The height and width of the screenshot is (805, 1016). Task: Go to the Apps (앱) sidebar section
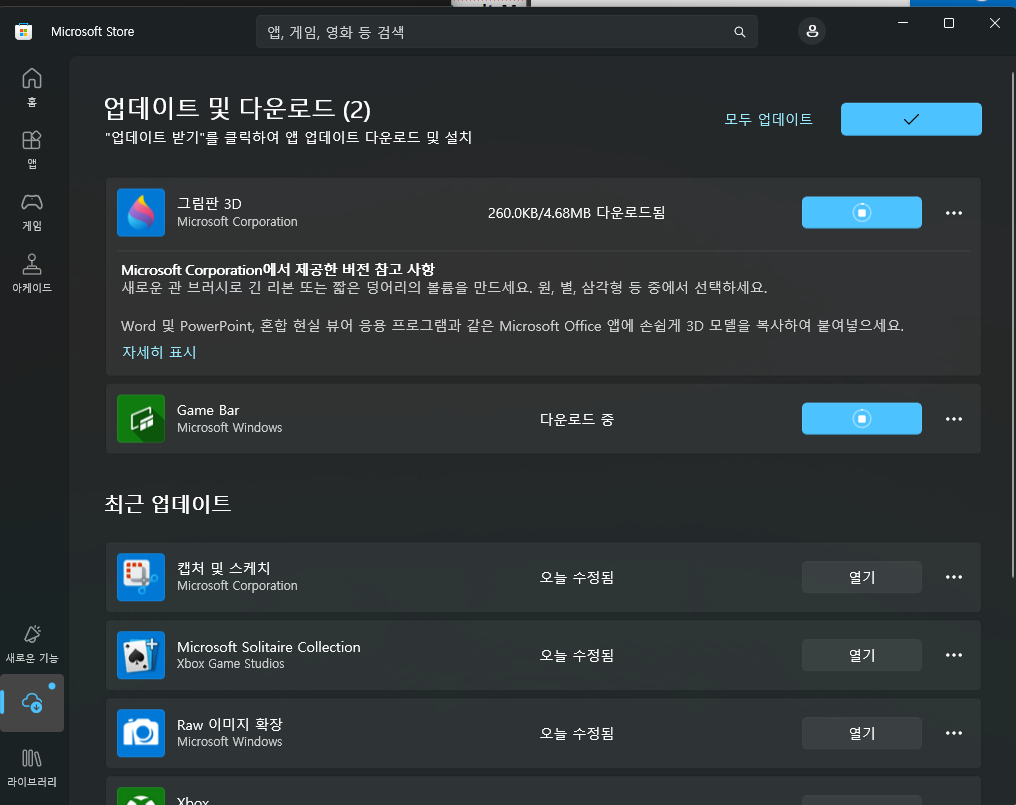[32, 150]
